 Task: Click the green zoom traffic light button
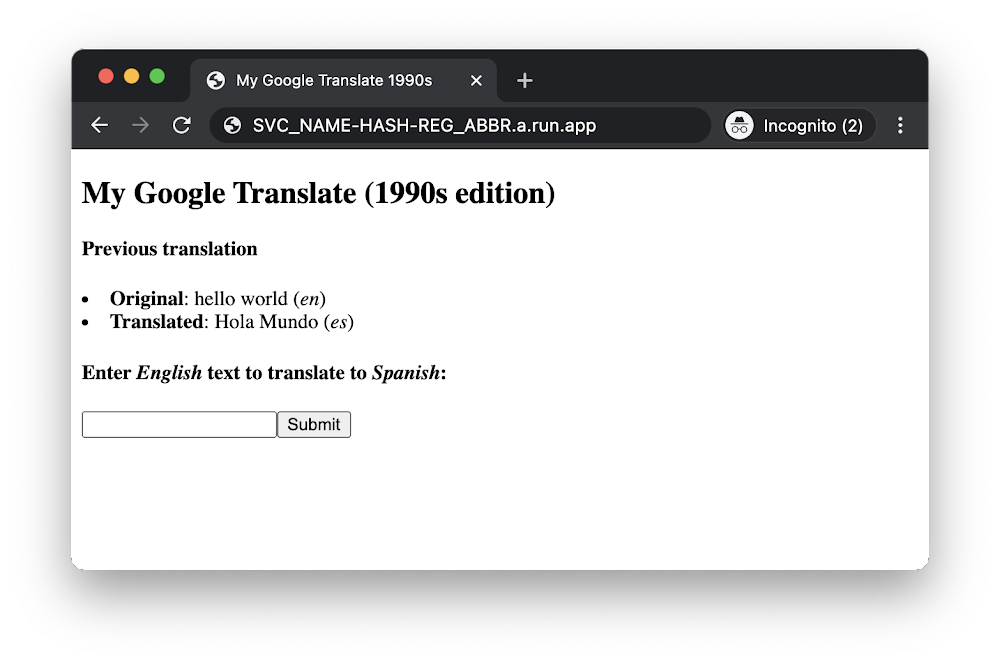pos(158,75)
